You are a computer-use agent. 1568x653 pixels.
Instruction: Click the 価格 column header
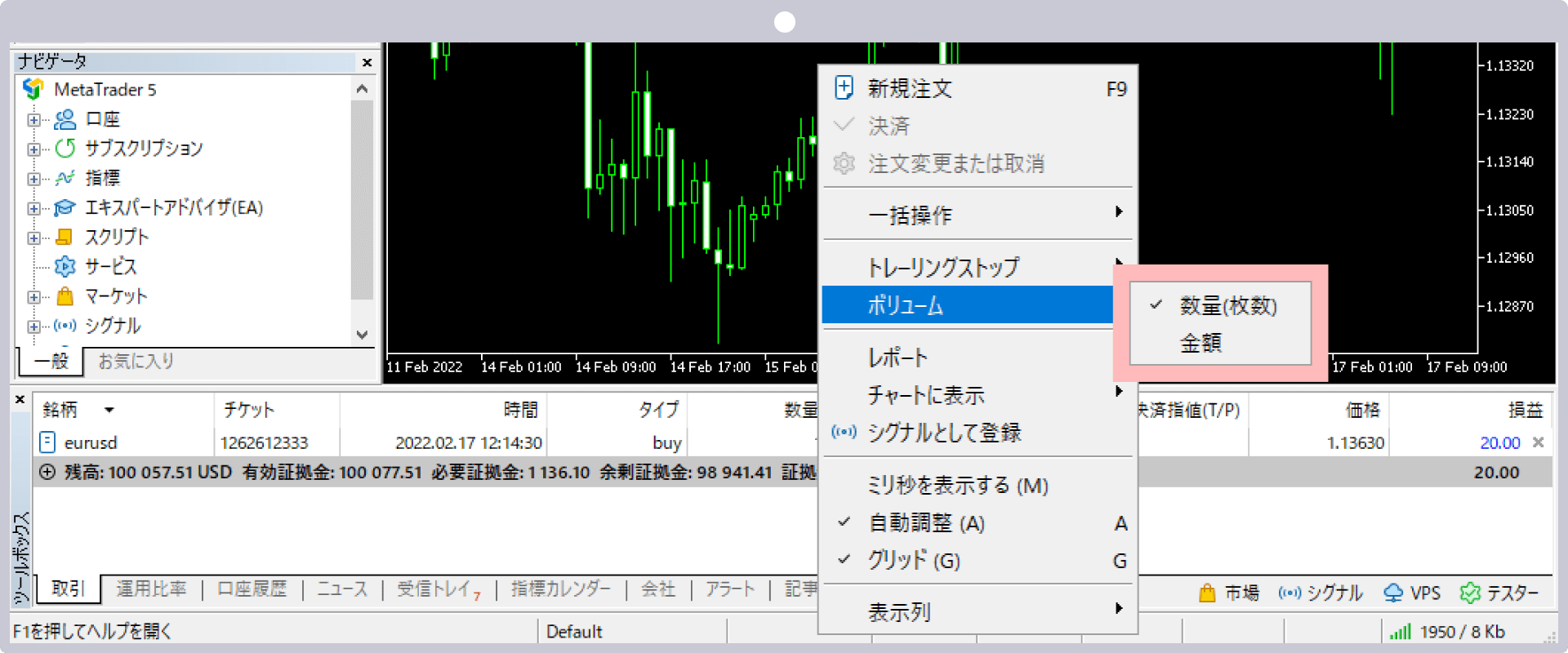pos(1319,410)
